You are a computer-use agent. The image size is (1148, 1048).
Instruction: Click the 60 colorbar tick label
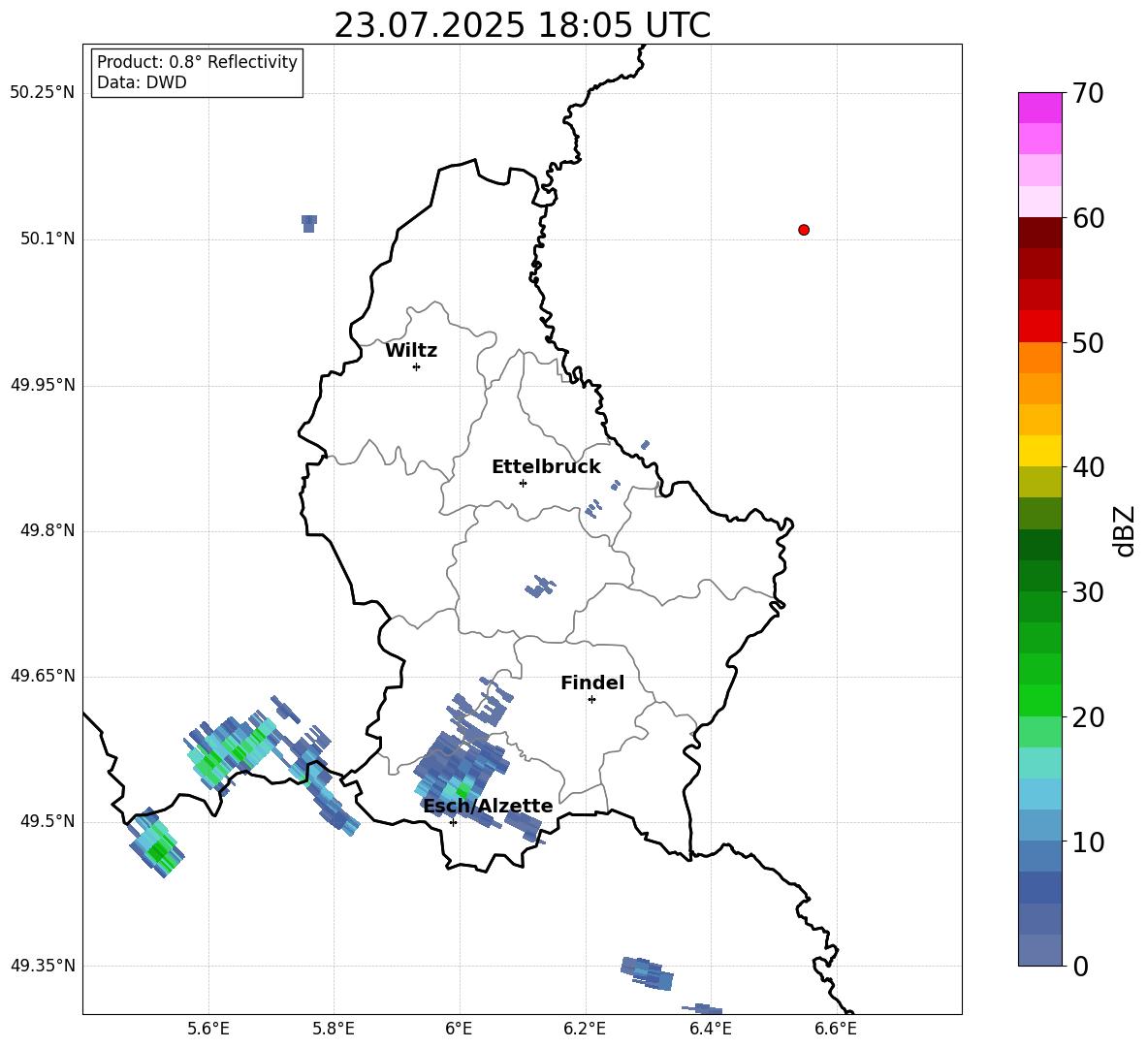coord(1088,218)
